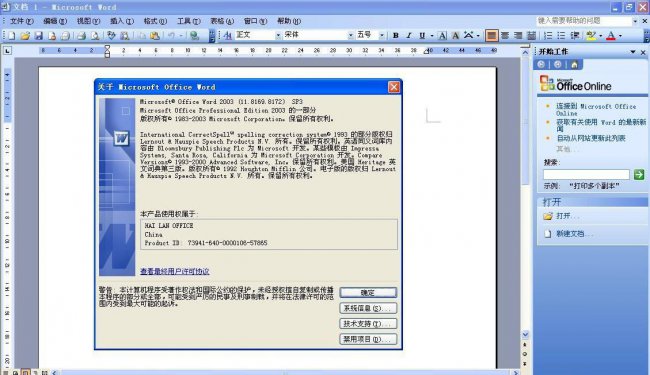Toggle distributed alignment
This screenshot has width=650, height=375.
pos(531,36)
